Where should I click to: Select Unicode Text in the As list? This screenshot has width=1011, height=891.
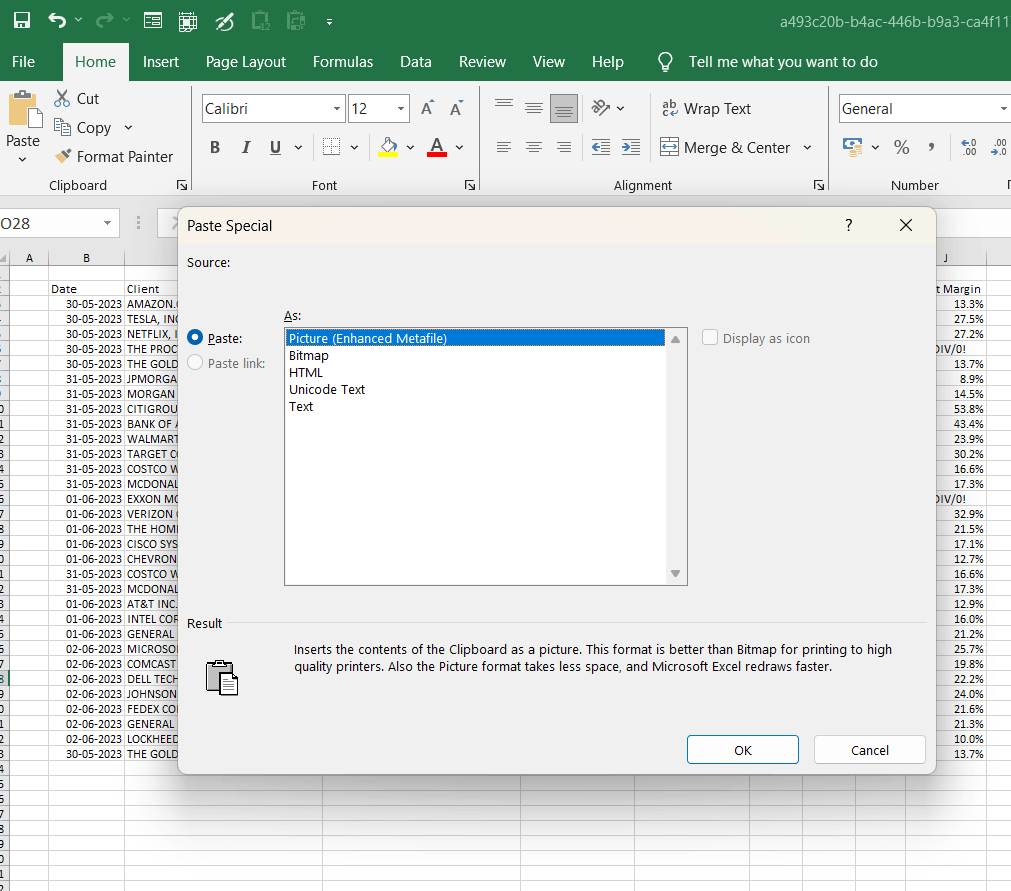click(x=327, y=390)
